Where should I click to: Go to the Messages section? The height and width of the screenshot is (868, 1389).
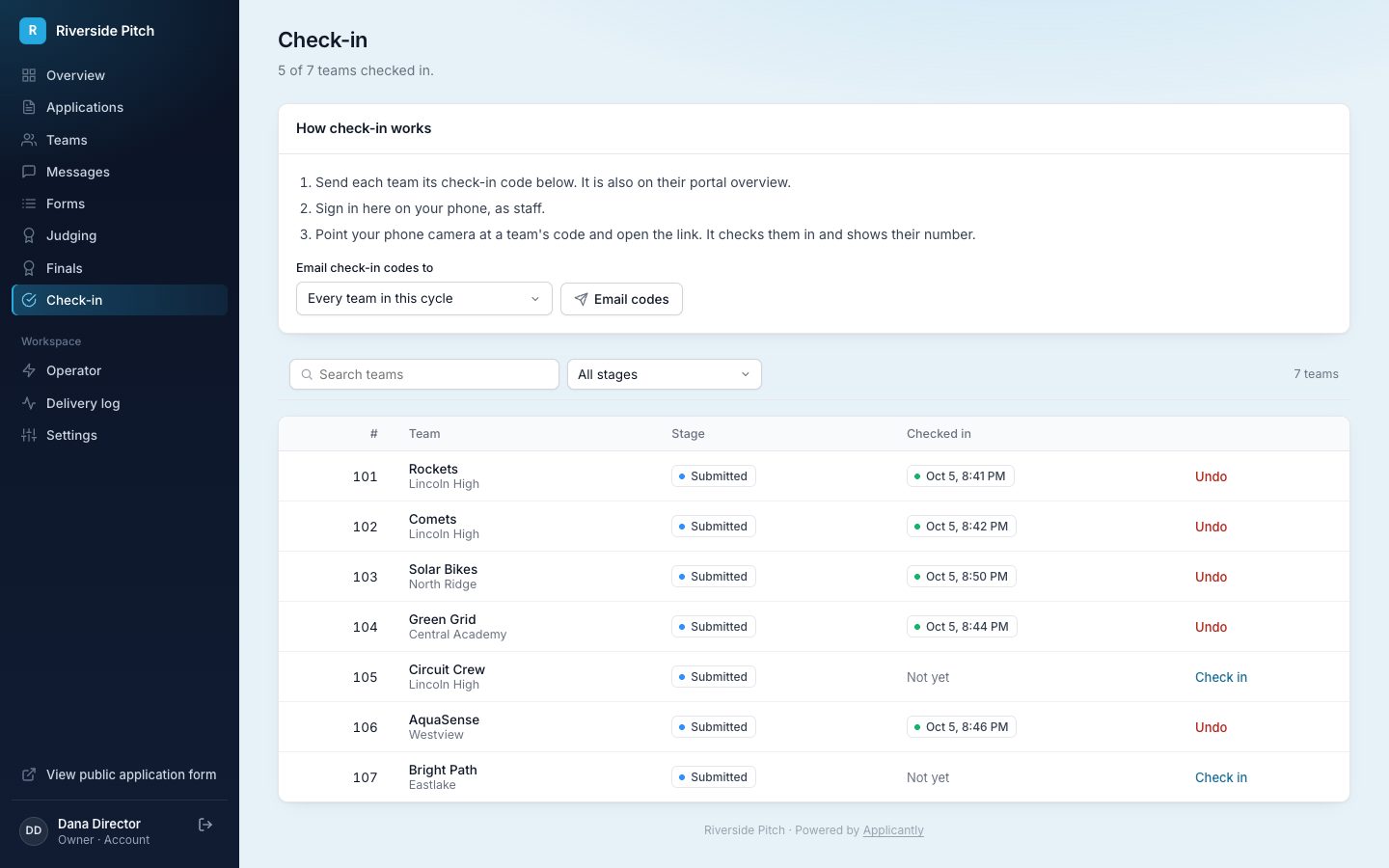(x=120, y=172)
